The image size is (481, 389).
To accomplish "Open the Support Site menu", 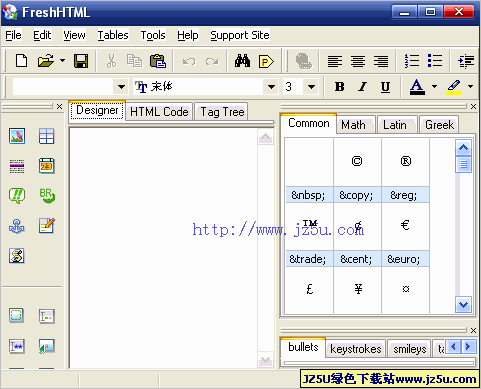I will tap(240, 35).
